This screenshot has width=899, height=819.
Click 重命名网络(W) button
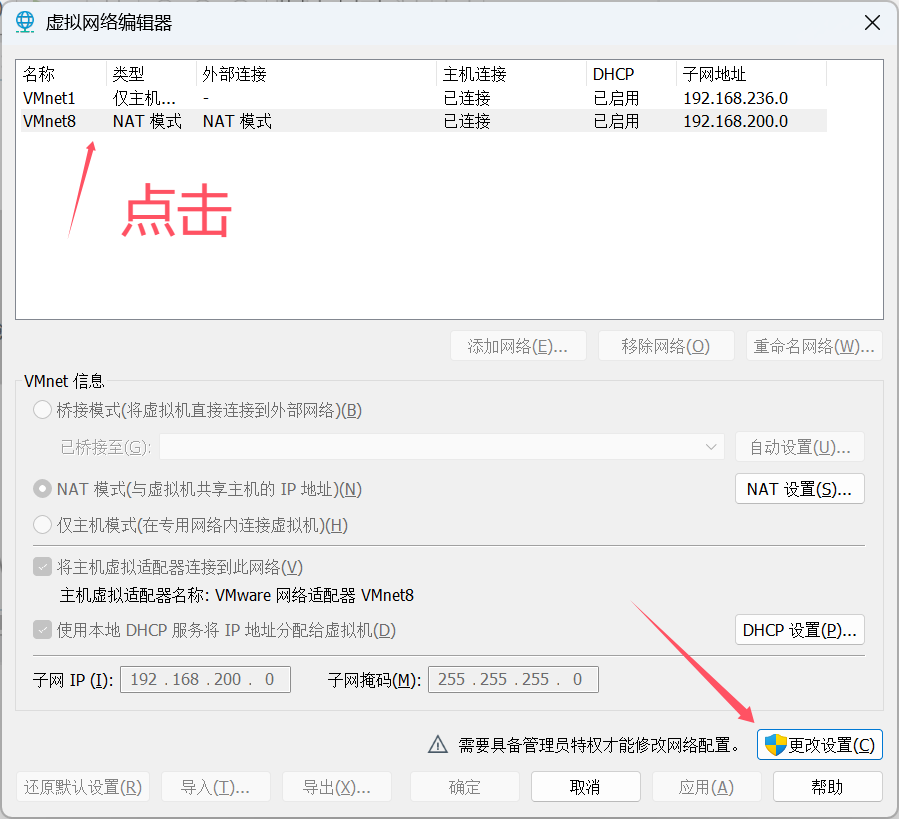[x=814, y=346]
